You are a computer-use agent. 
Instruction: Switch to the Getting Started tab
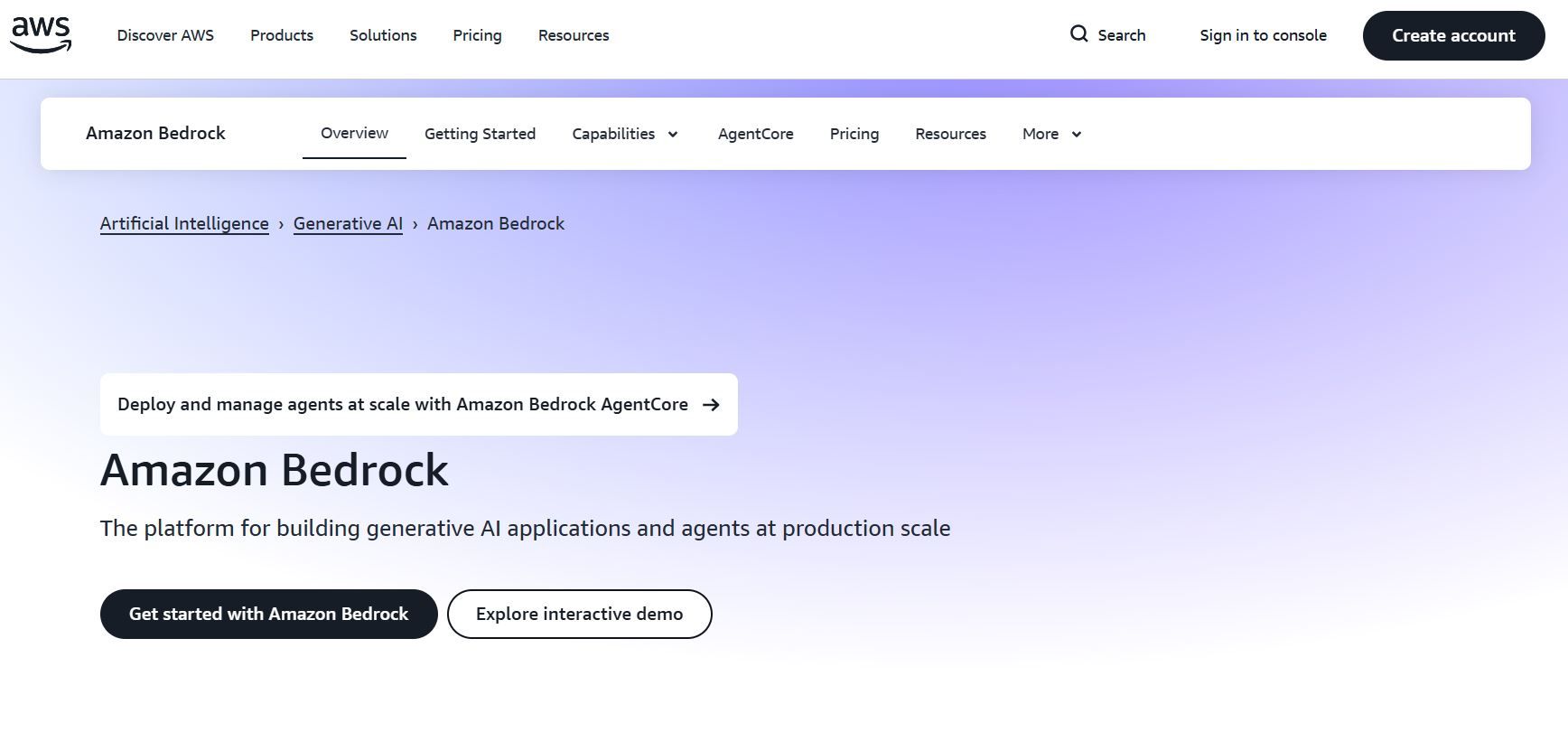pos(480,134)
